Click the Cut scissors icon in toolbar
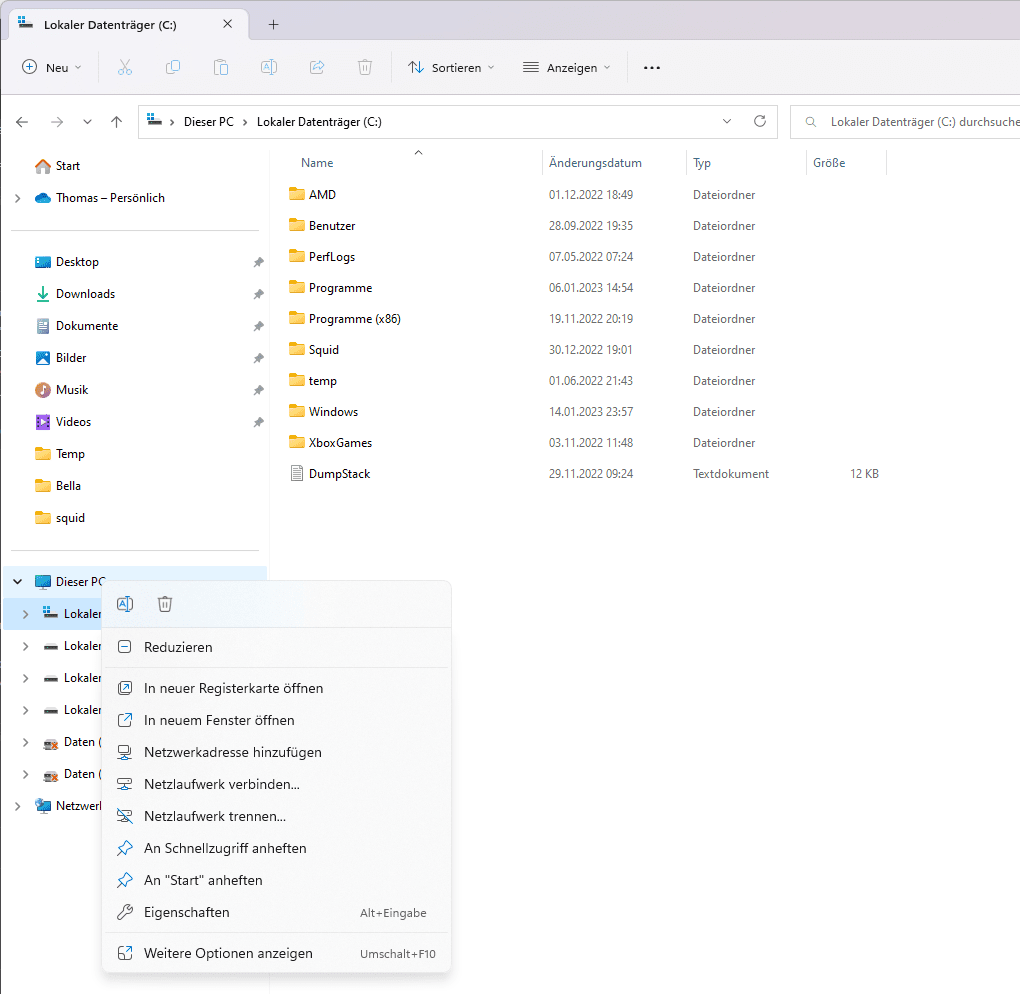Screen dimensions: 1020x994 (125, 68)
